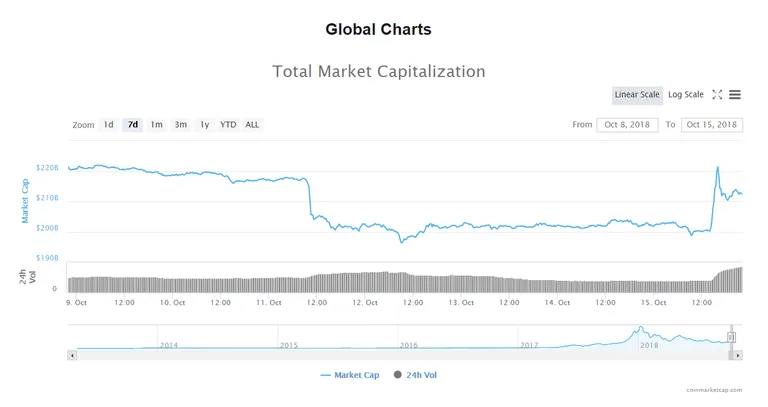Image resolution: width=768 pixels, height=407 pixels.
Task: Toggle fullscreen chart view icon
Action: [717, 95]
